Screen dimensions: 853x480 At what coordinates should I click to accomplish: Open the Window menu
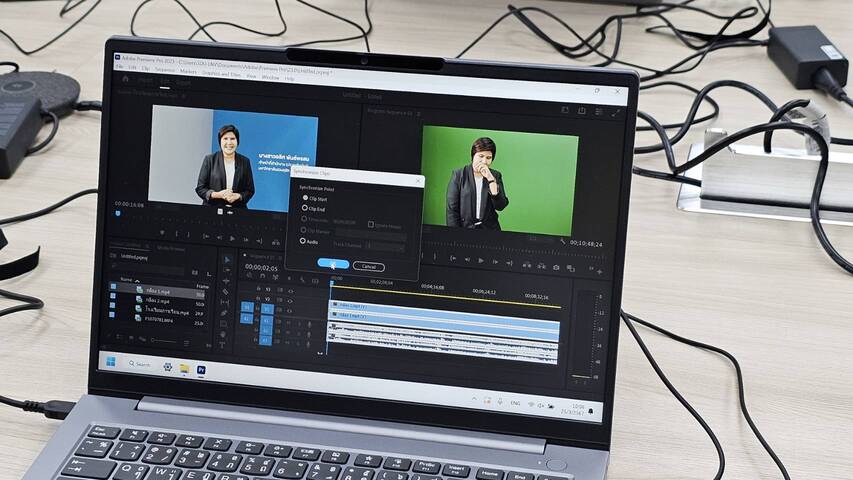(x=270, y=77)
